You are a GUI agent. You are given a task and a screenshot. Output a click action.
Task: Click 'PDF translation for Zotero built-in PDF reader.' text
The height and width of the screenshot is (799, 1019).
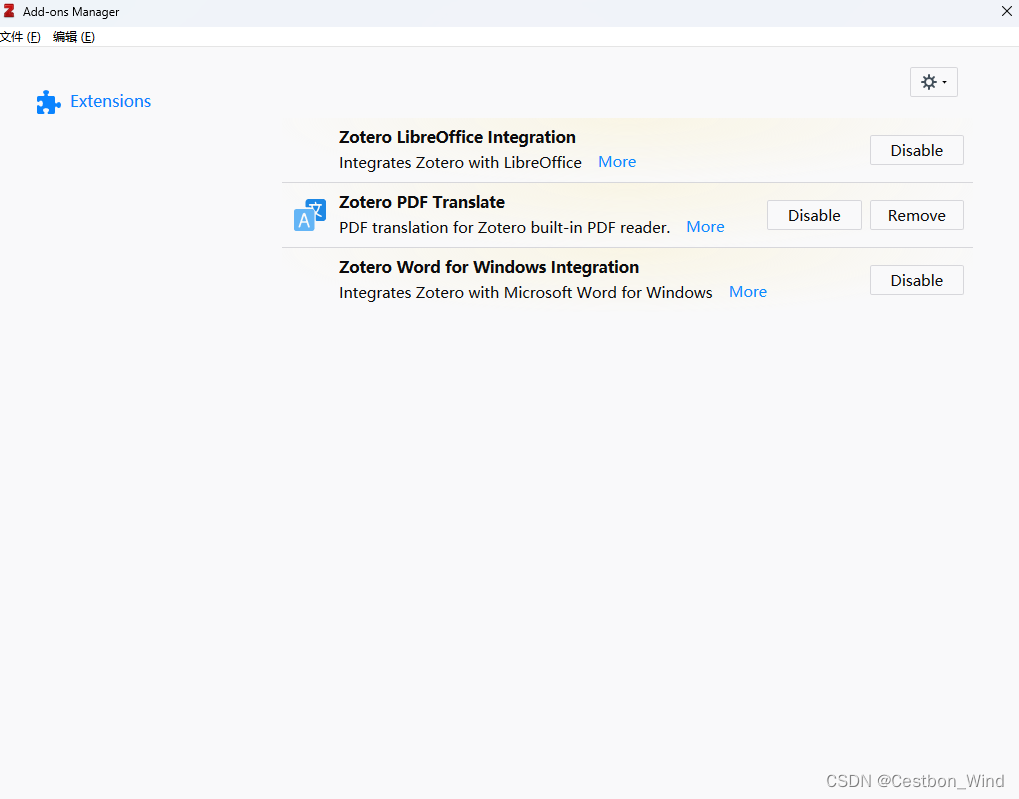[x=504, y=228]
